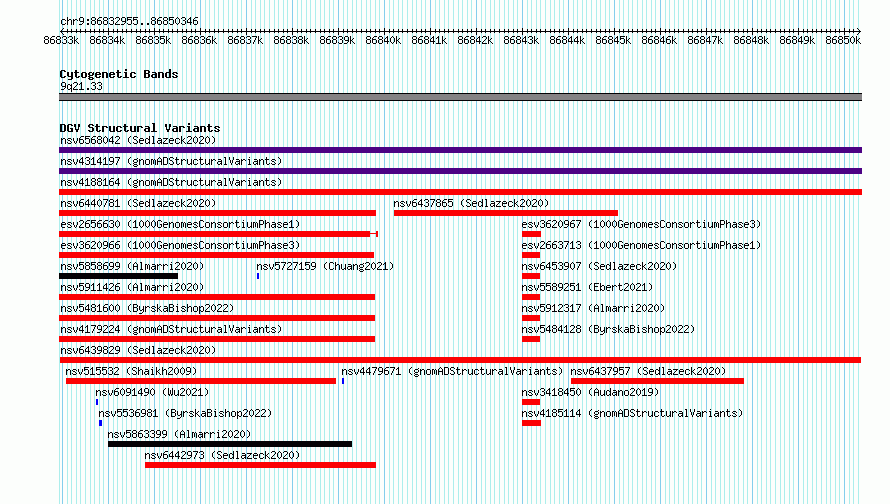Open the nsv6453907 (Sedlazeck2020) label

coord(599,266)
